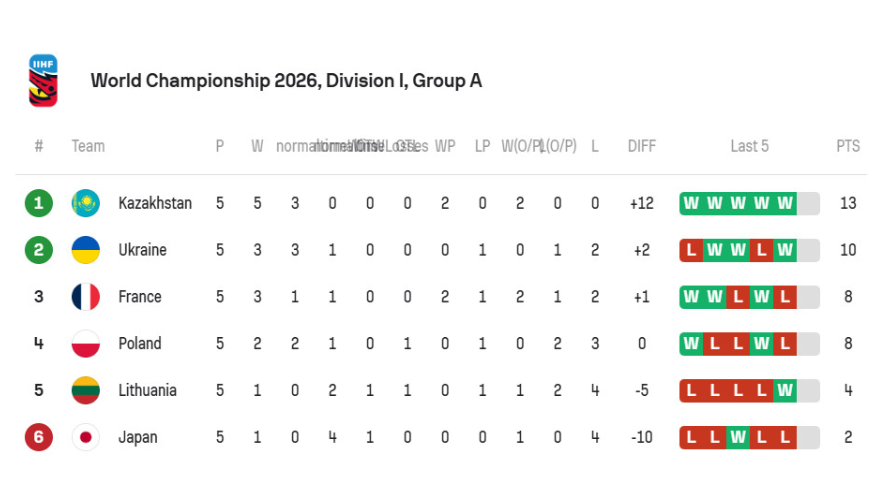Open the Lithuania team link
Screen dimensions: 892x495
(147, 390)
